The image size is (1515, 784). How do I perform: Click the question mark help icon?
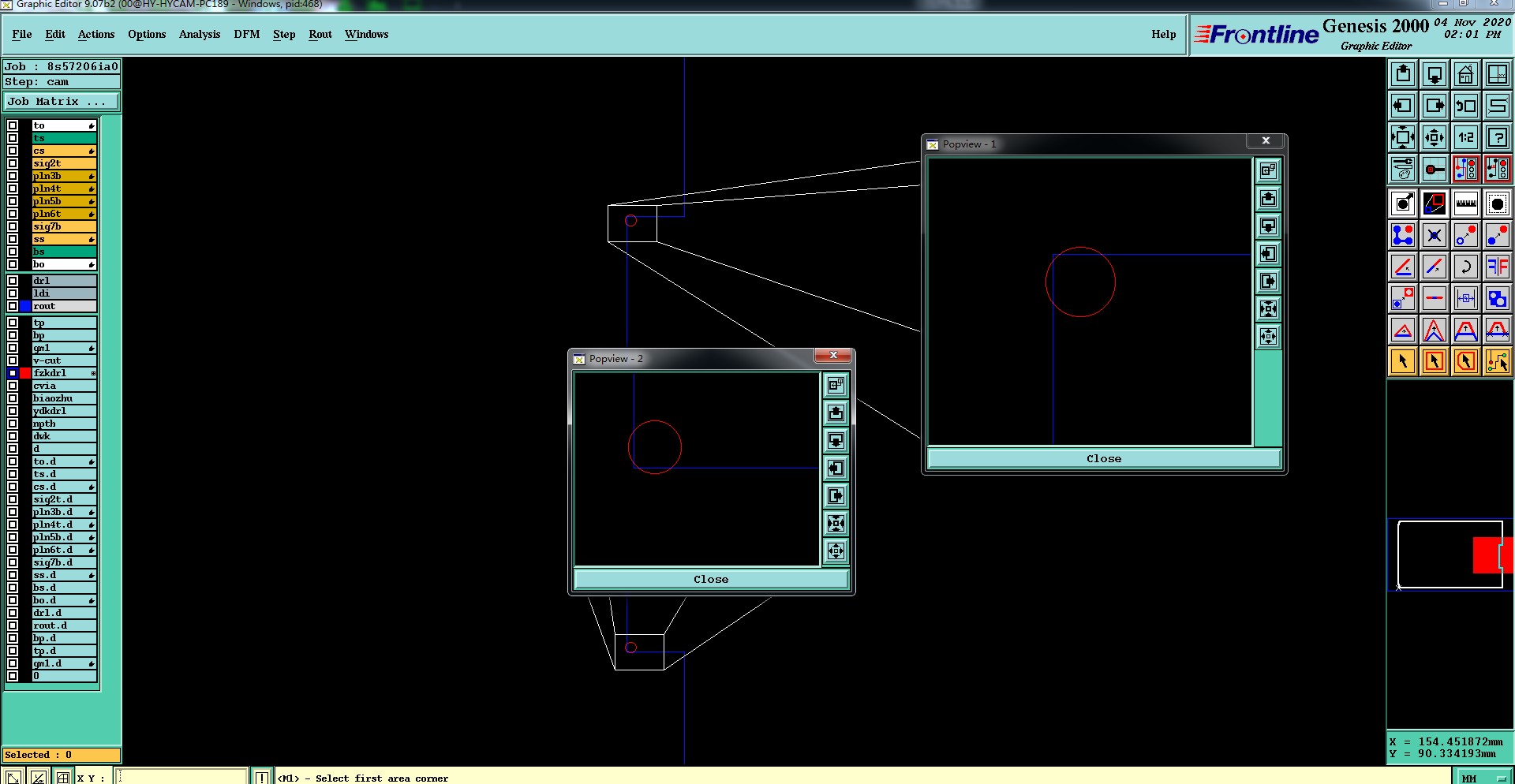pos(1498,137)
